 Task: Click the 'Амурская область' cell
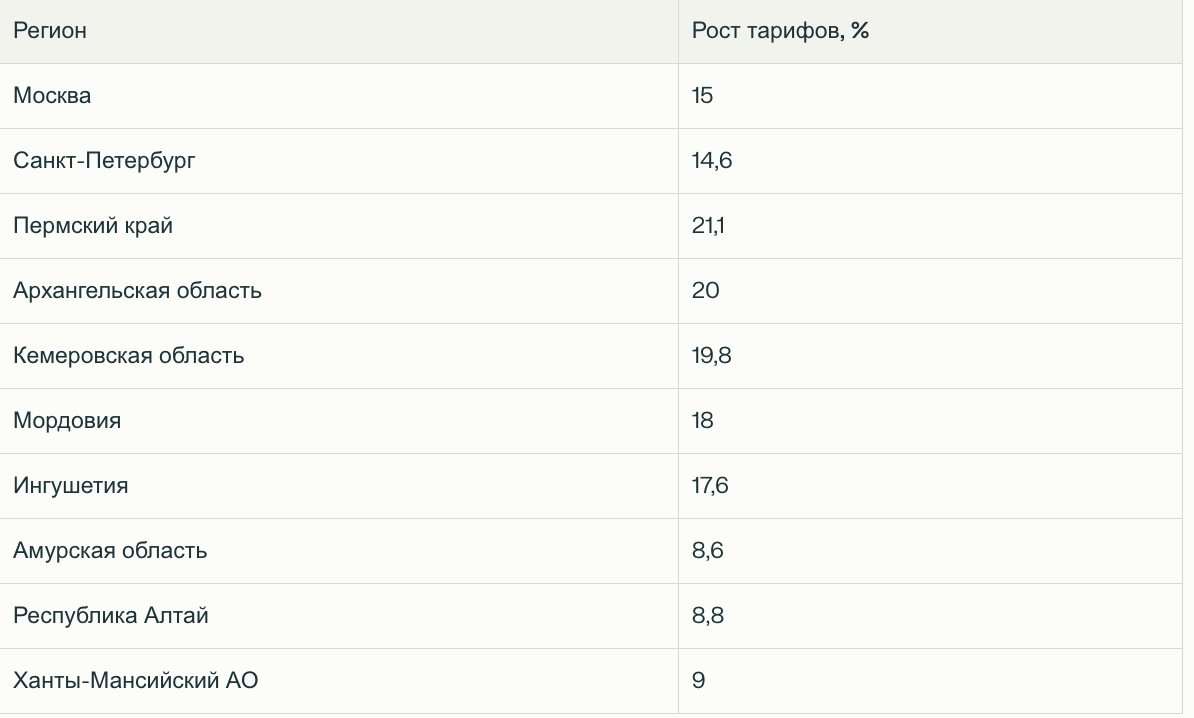[x=110, y=551]
